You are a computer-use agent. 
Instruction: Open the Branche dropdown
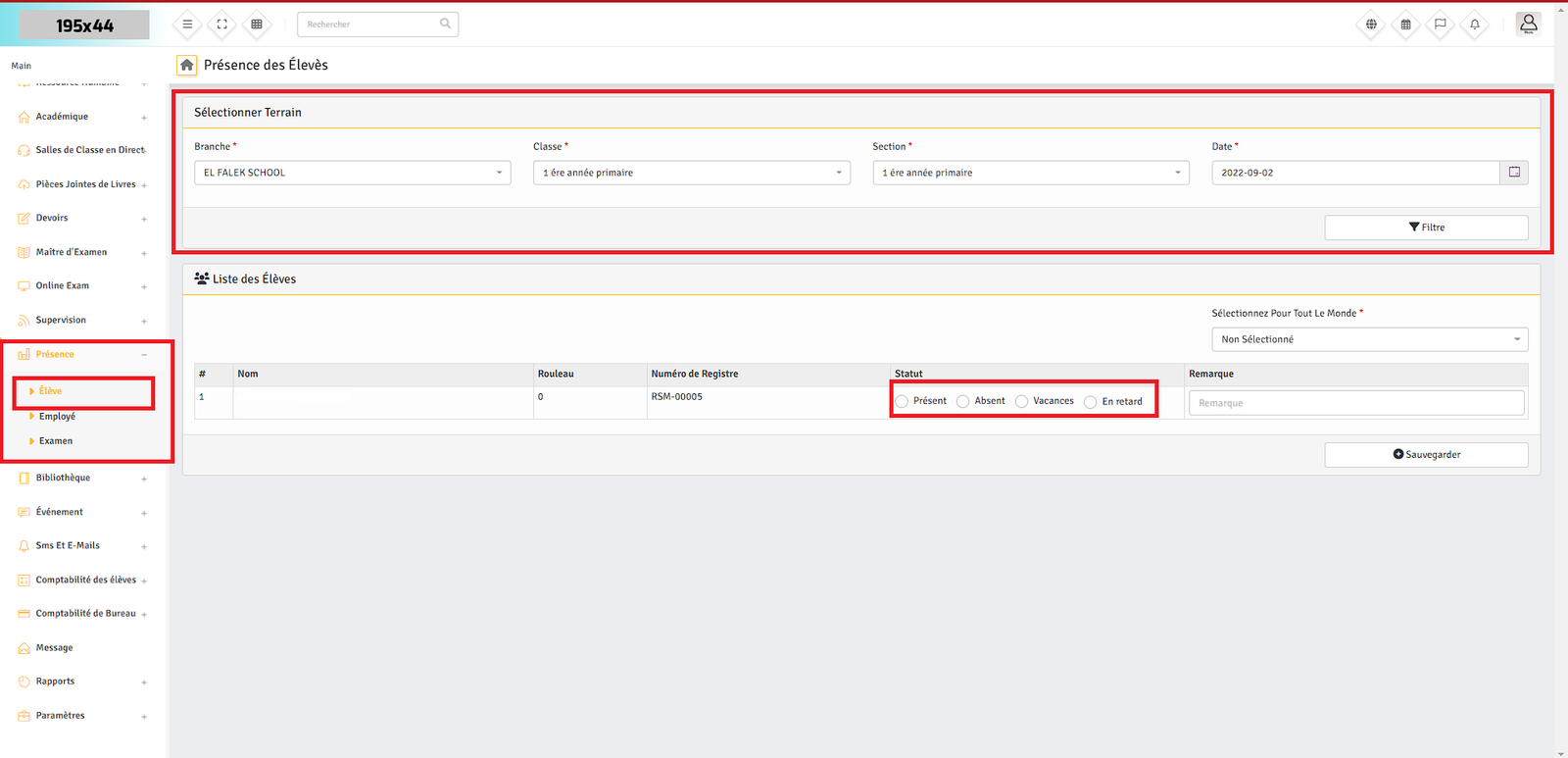(353, 173)
